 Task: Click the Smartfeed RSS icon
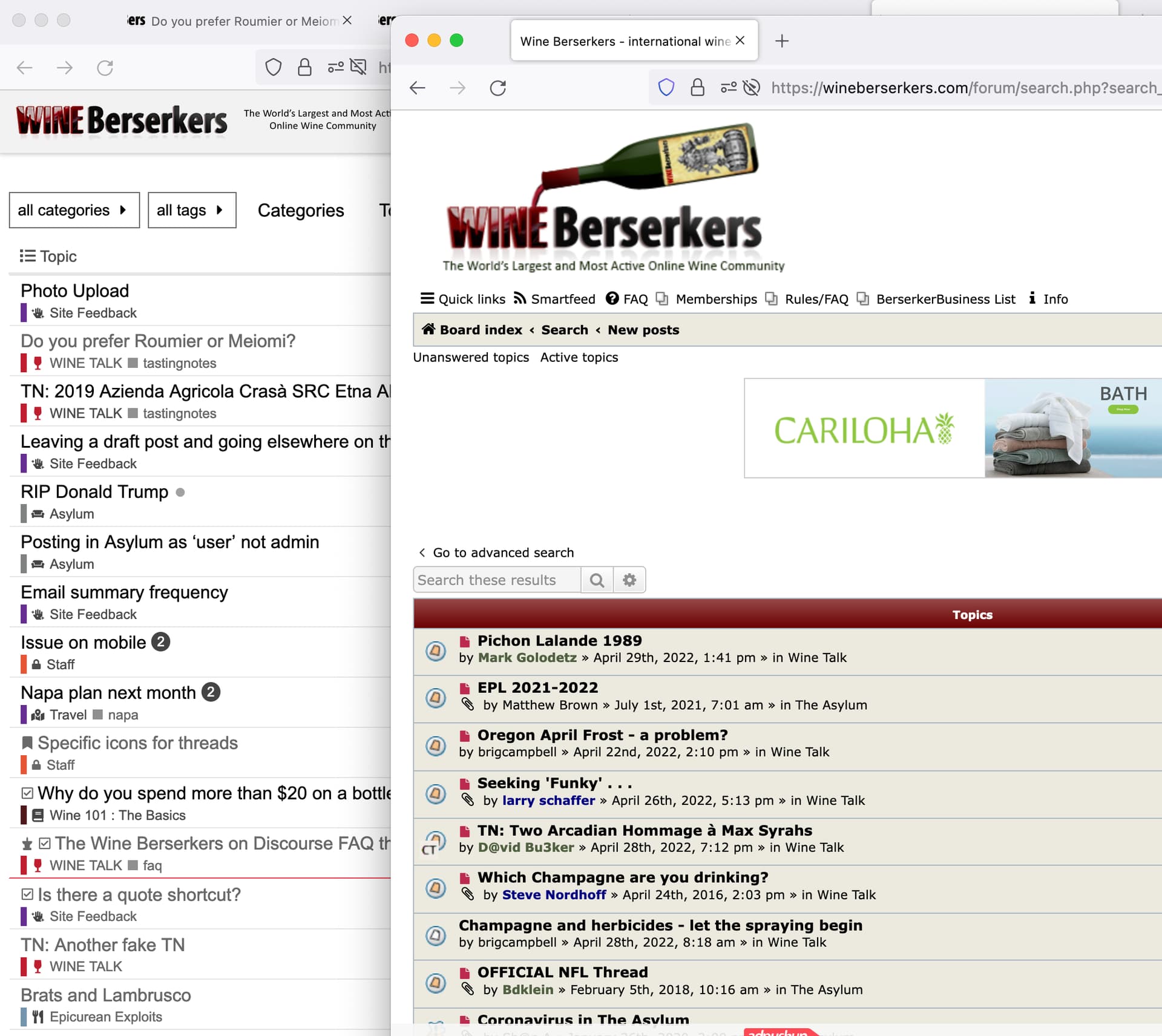click(x=520, y=298)
